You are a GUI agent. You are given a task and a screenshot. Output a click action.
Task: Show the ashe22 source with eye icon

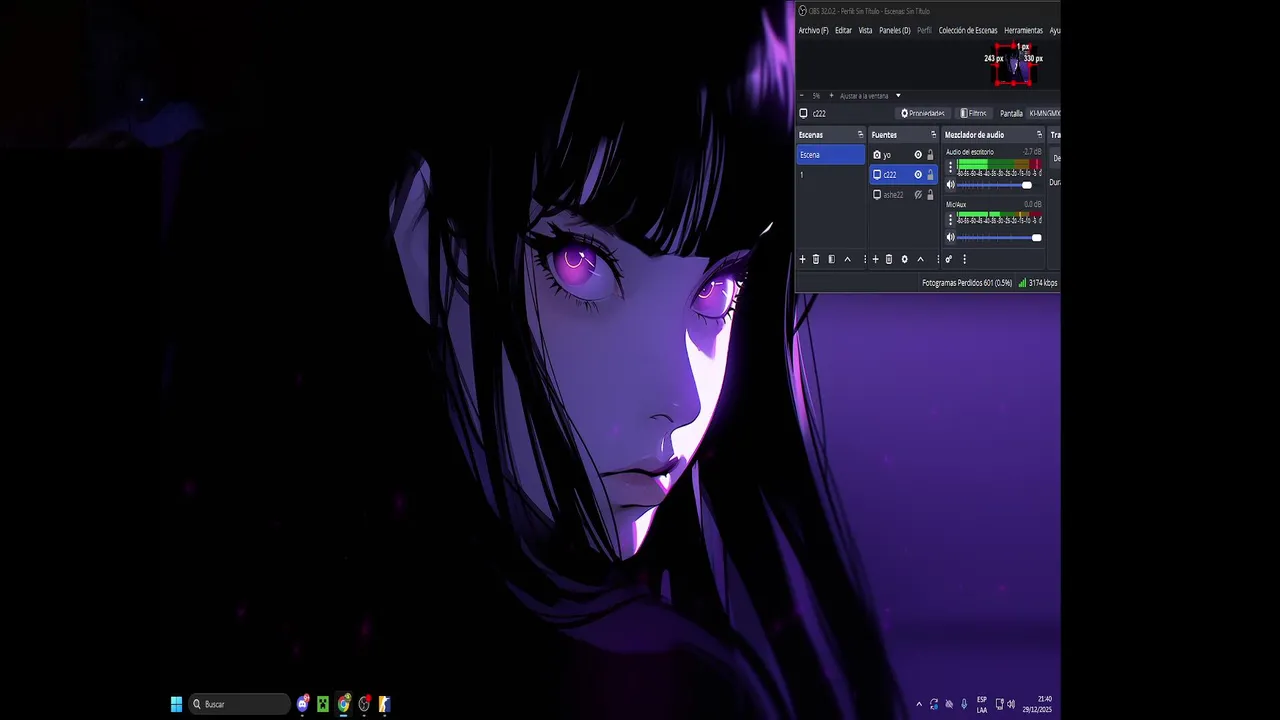(918, 195)
